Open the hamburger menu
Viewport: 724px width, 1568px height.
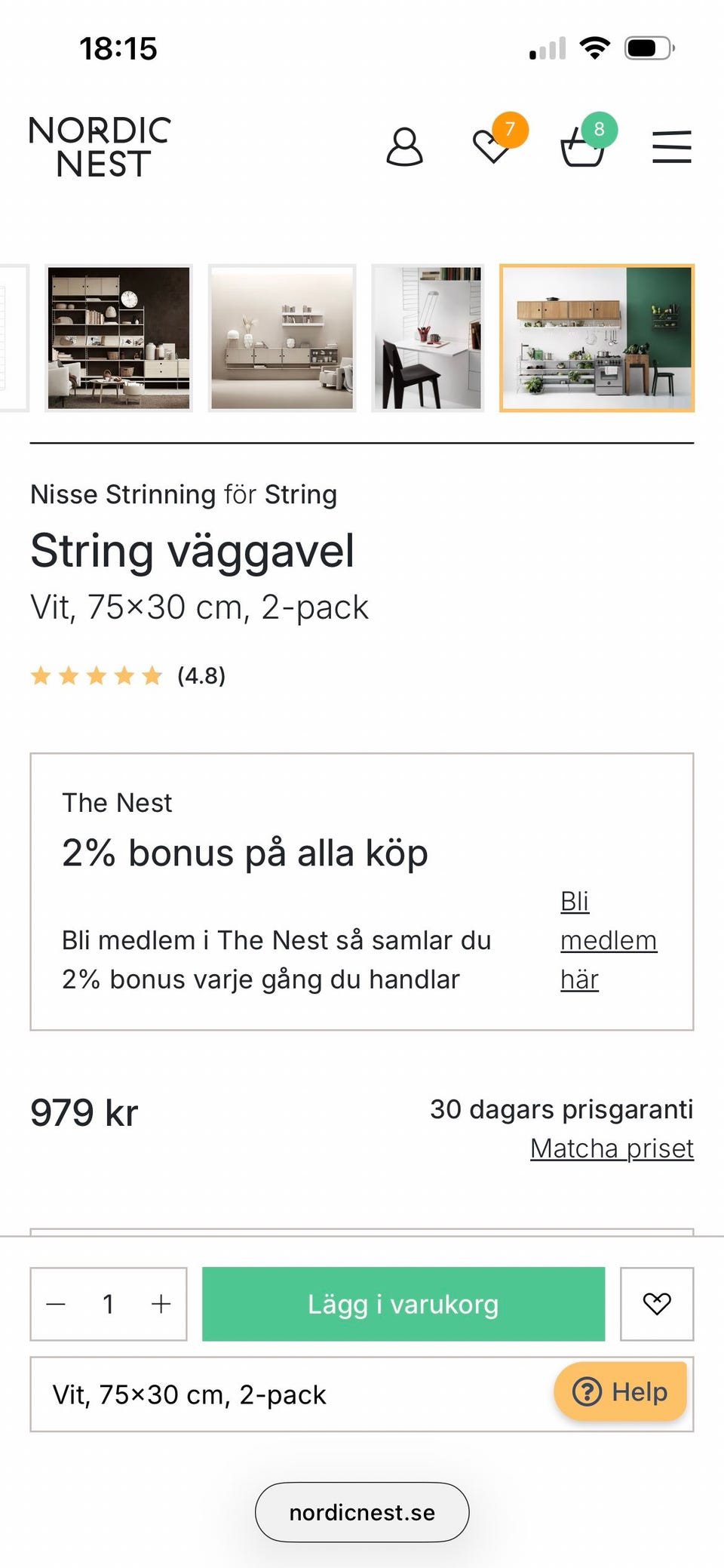click(671, 146)
